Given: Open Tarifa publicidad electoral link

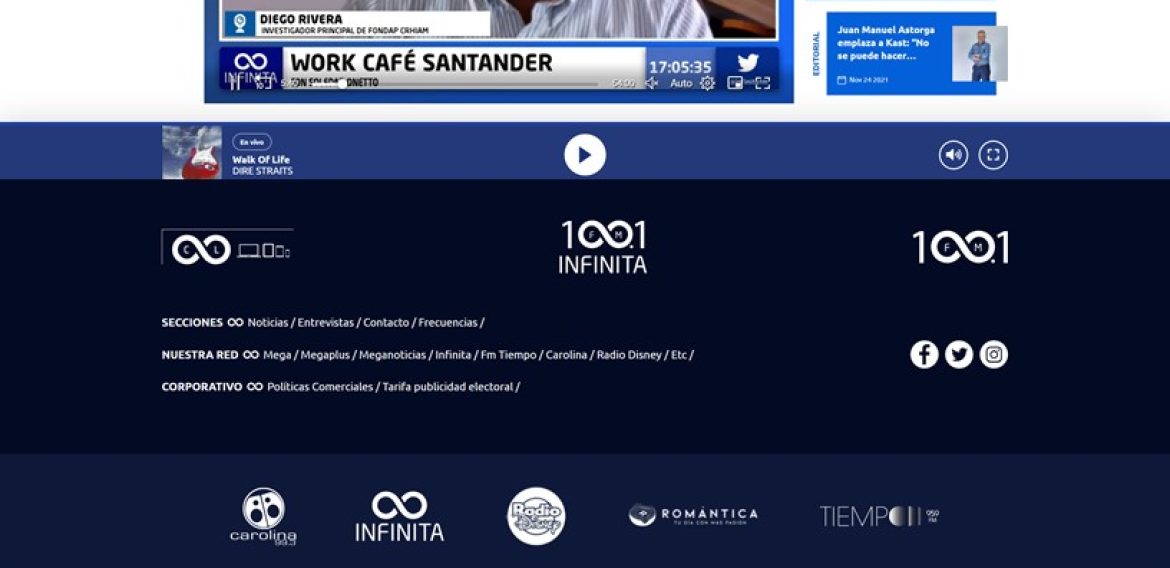Looking at the screenshot, I should (x=448, y=387).
